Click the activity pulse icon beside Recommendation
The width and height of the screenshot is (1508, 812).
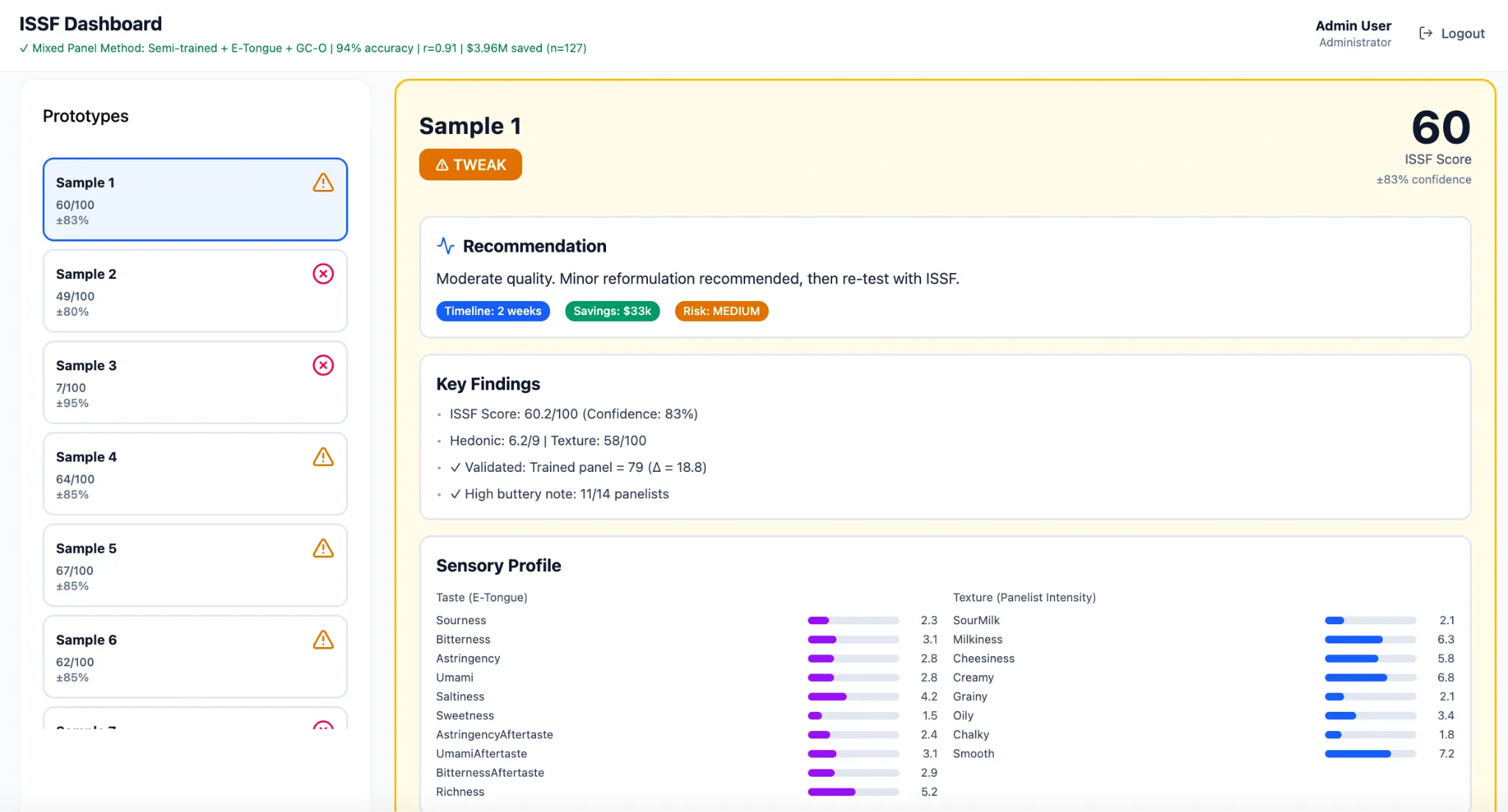click(445, 246)
